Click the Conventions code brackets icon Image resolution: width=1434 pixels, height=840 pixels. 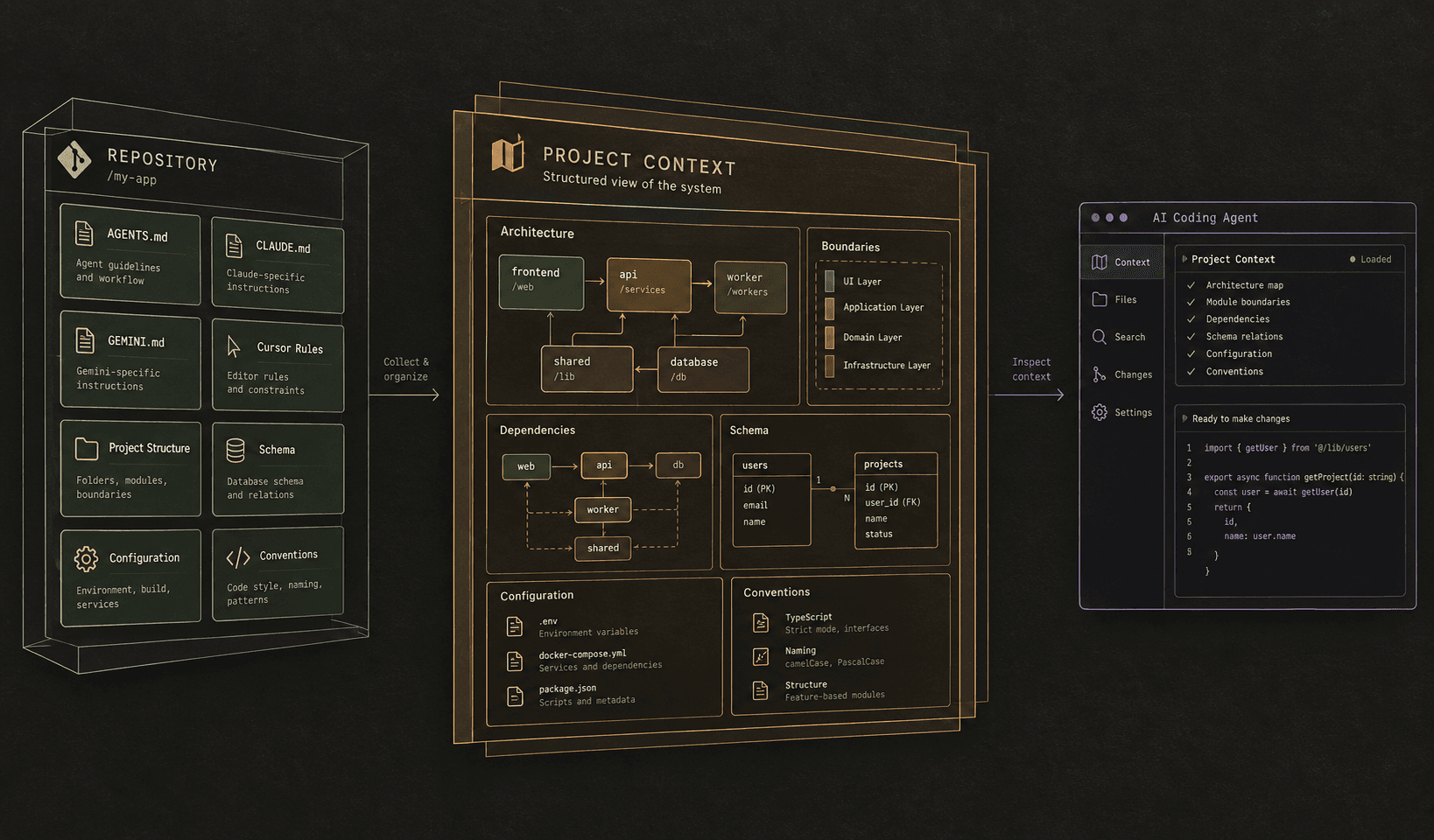tap(238, 557)
